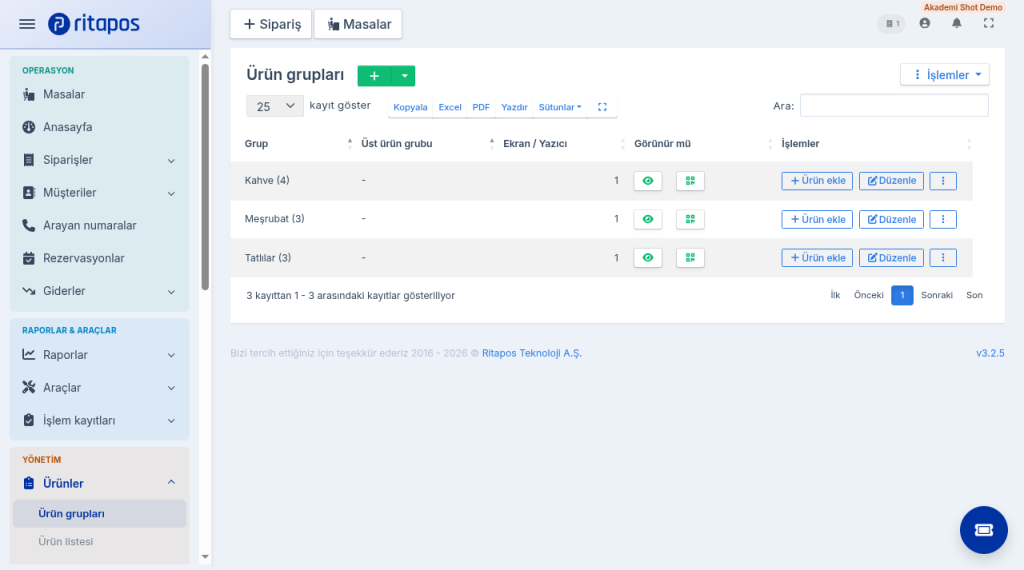Click the Masalar top button
Screen dimensions: 1024x570
358,24
